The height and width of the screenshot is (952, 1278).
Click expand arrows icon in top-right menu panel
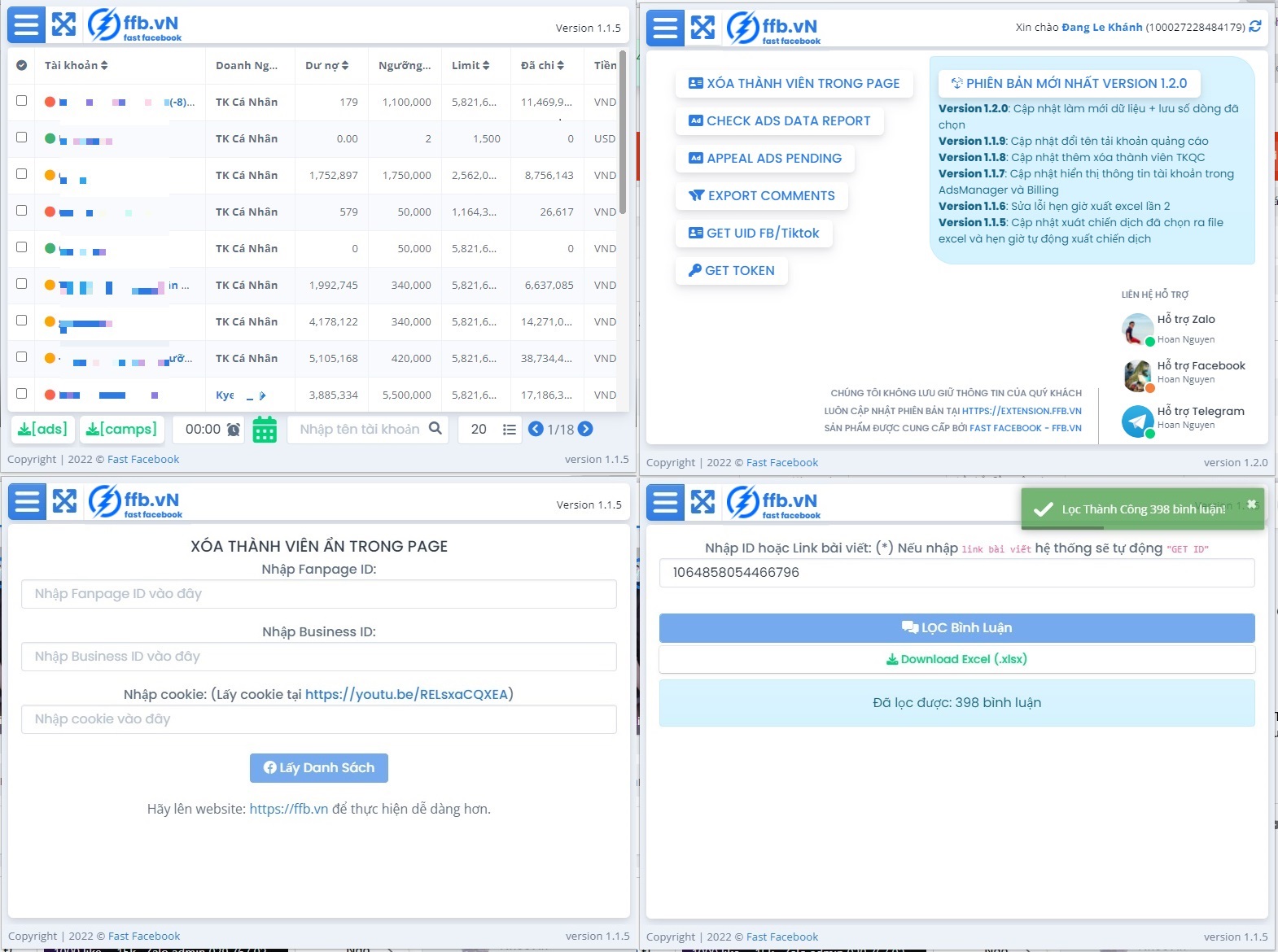coord(703,28)
